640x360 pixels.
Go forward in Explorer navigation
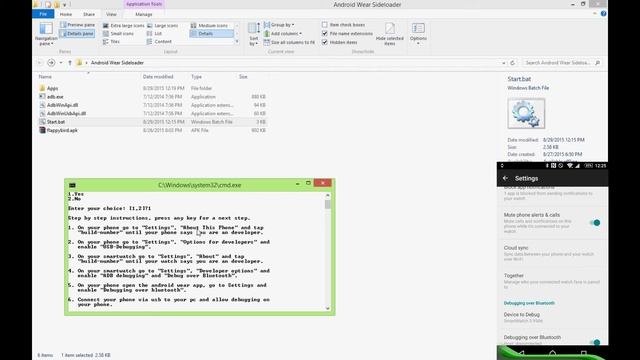pos(51,63)
